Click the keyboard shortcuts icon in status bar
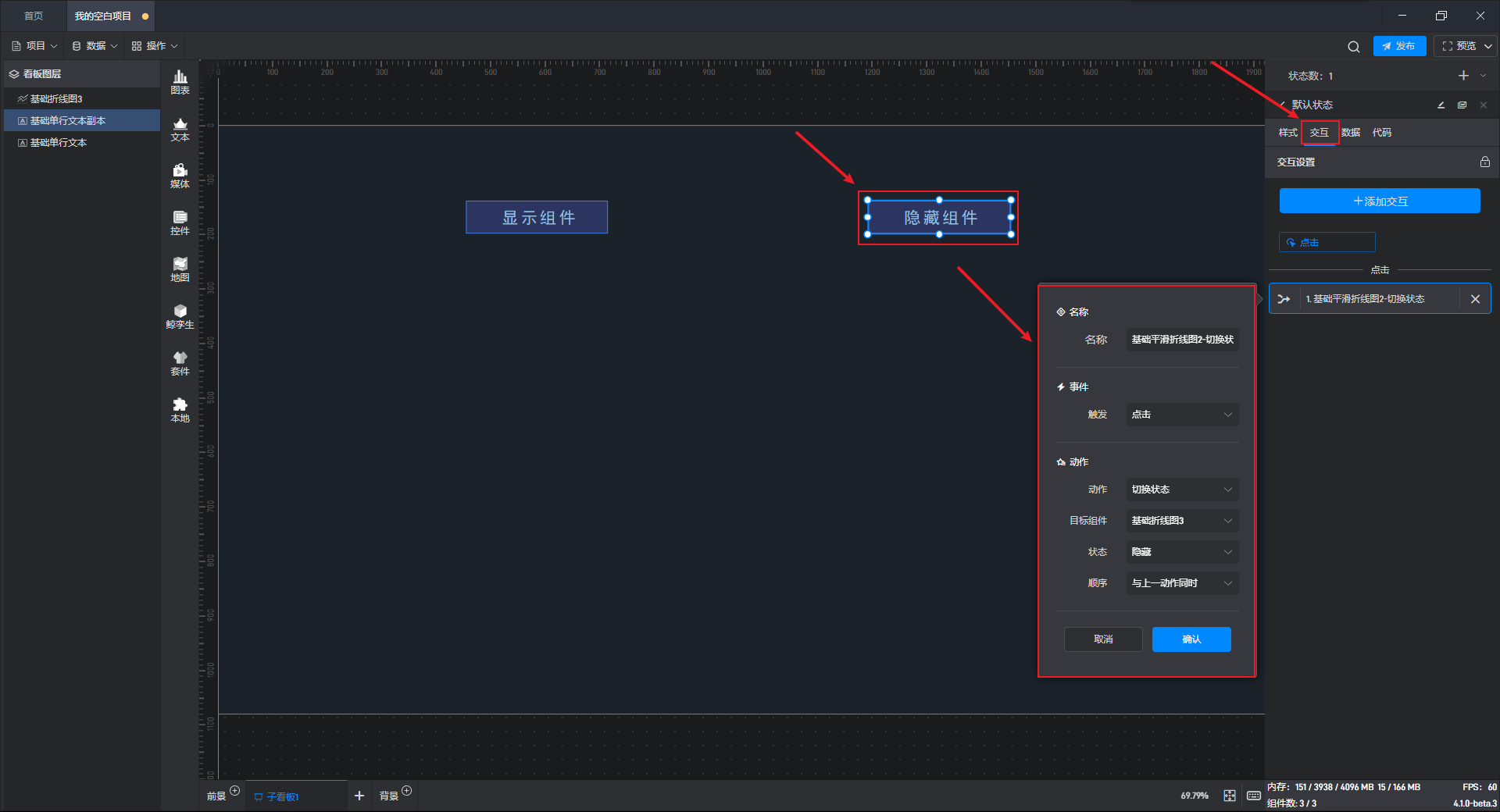The image size is (1500, 812). [x=1253, y=796]
